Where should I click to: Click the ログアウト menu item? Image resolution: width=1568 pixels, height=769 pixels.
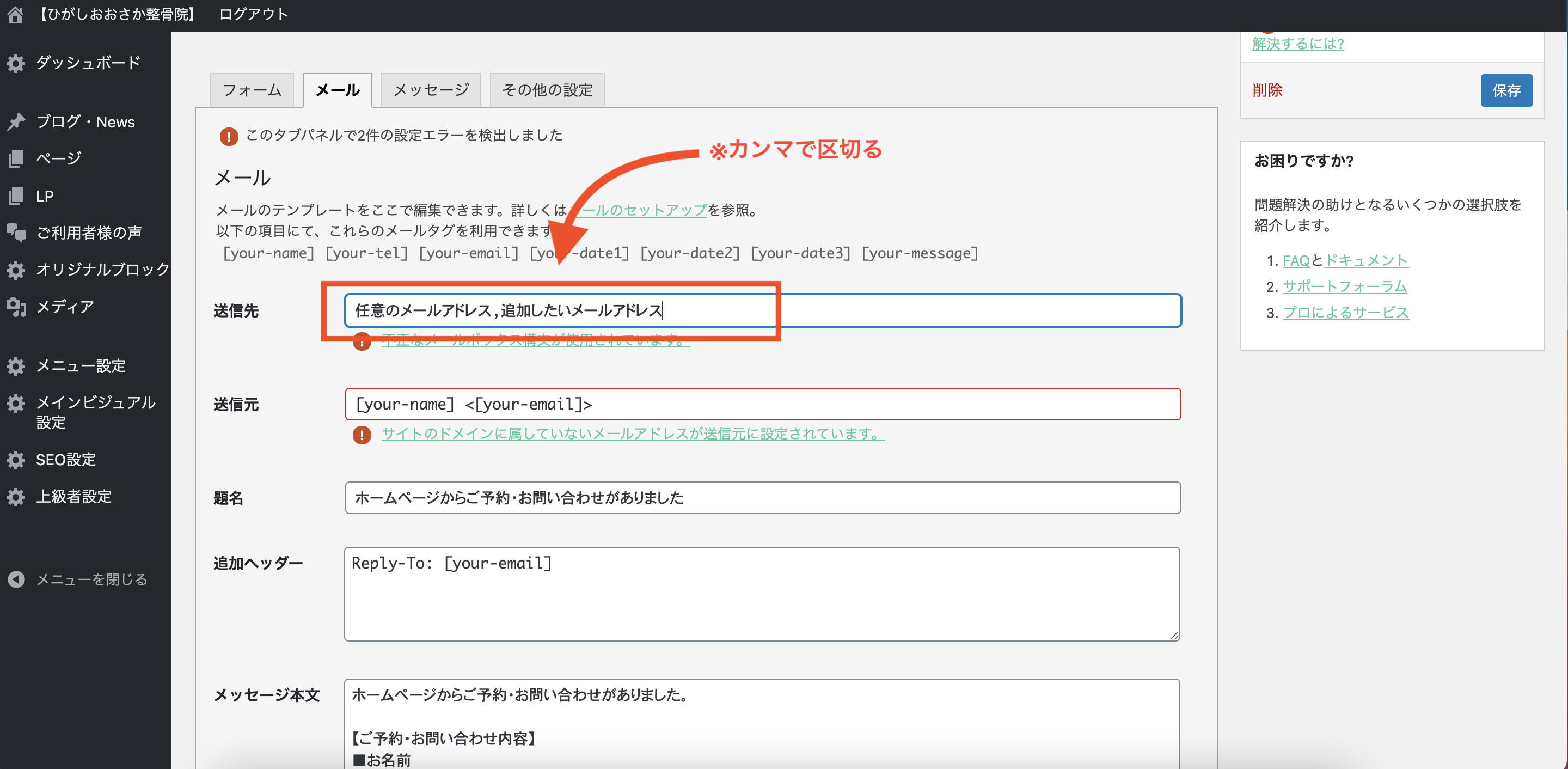coord(253,14)
